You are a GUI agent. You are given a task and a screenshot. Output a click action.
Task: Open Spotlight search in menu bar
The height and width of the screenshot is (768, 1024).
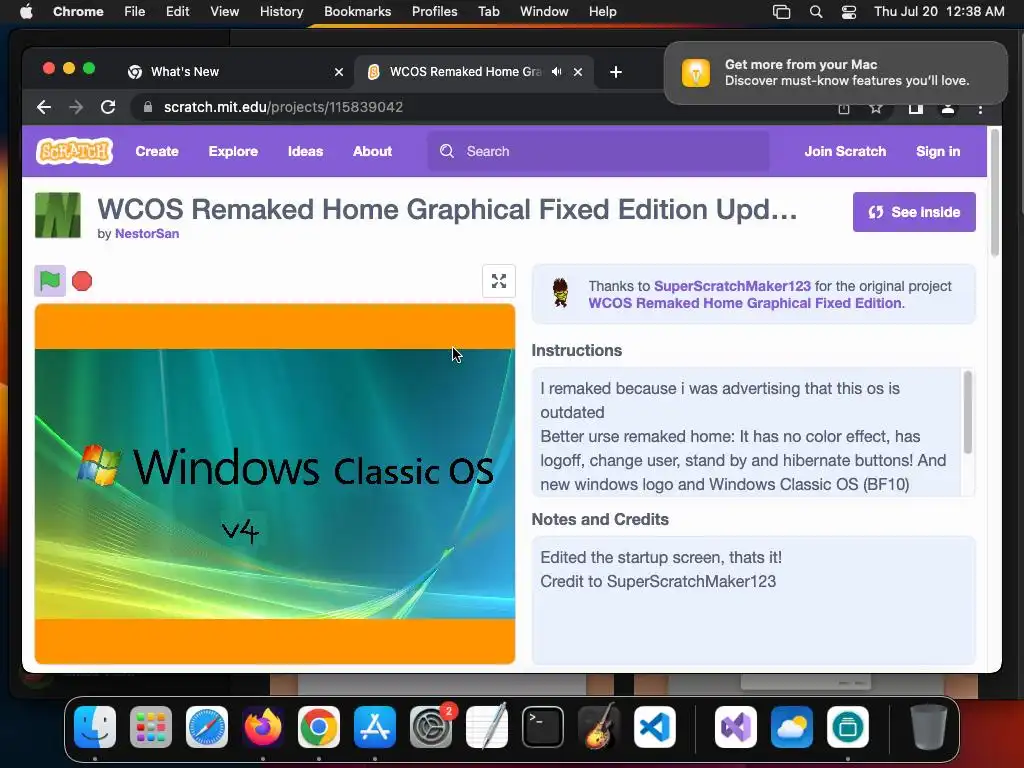[x=816, y=12]
